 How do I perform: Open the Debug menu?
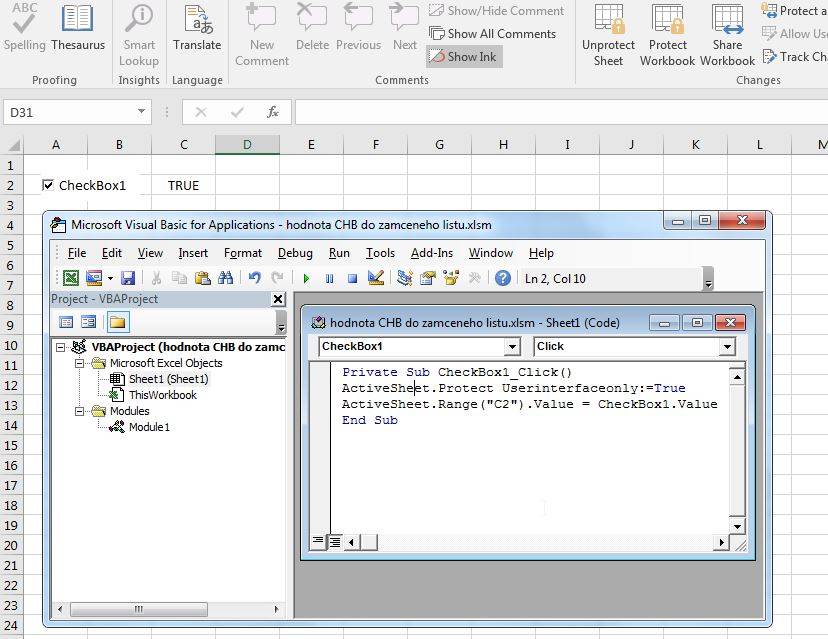(295, 253)
